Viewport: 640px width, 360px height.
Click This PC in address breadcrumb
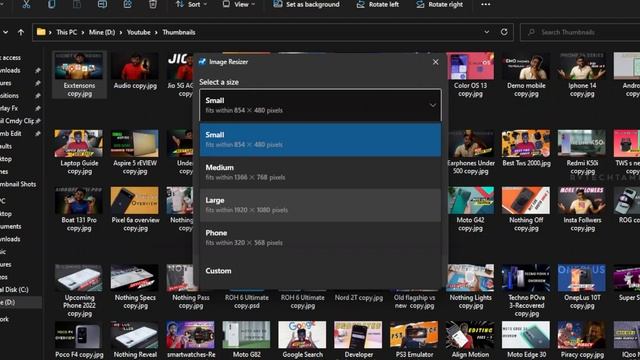67,32
